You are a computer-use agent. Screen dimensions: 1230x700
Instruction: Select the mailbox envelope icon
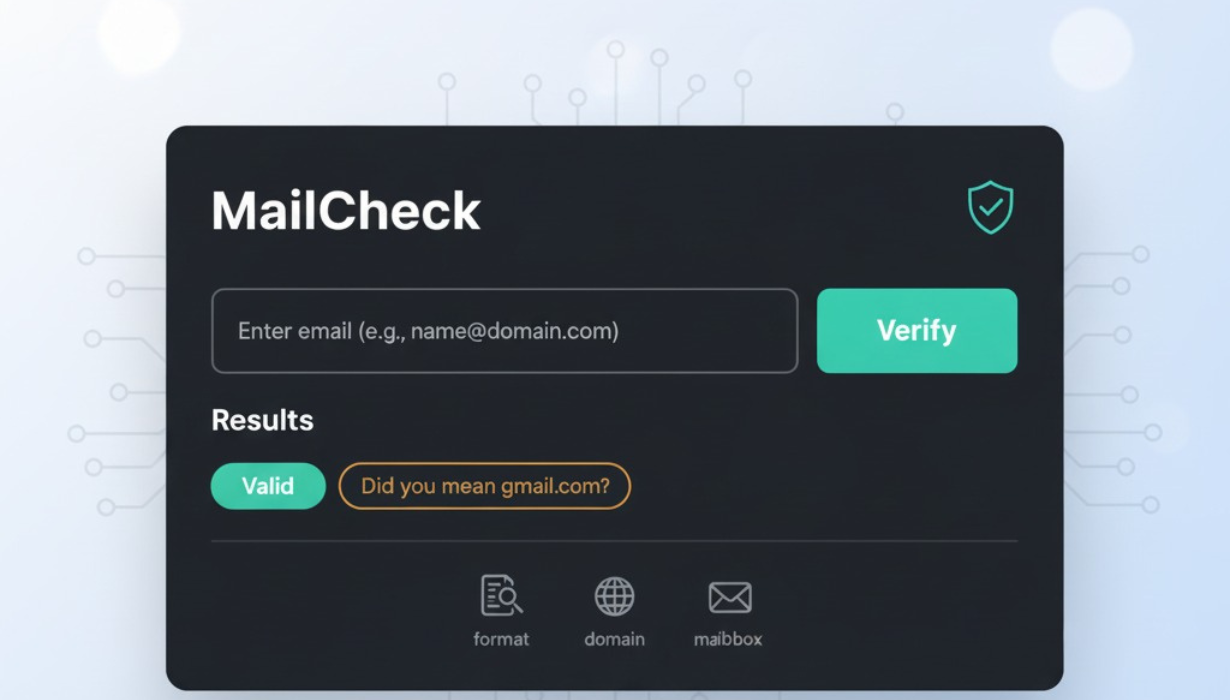pyautogui.click(x=729, y=598)
